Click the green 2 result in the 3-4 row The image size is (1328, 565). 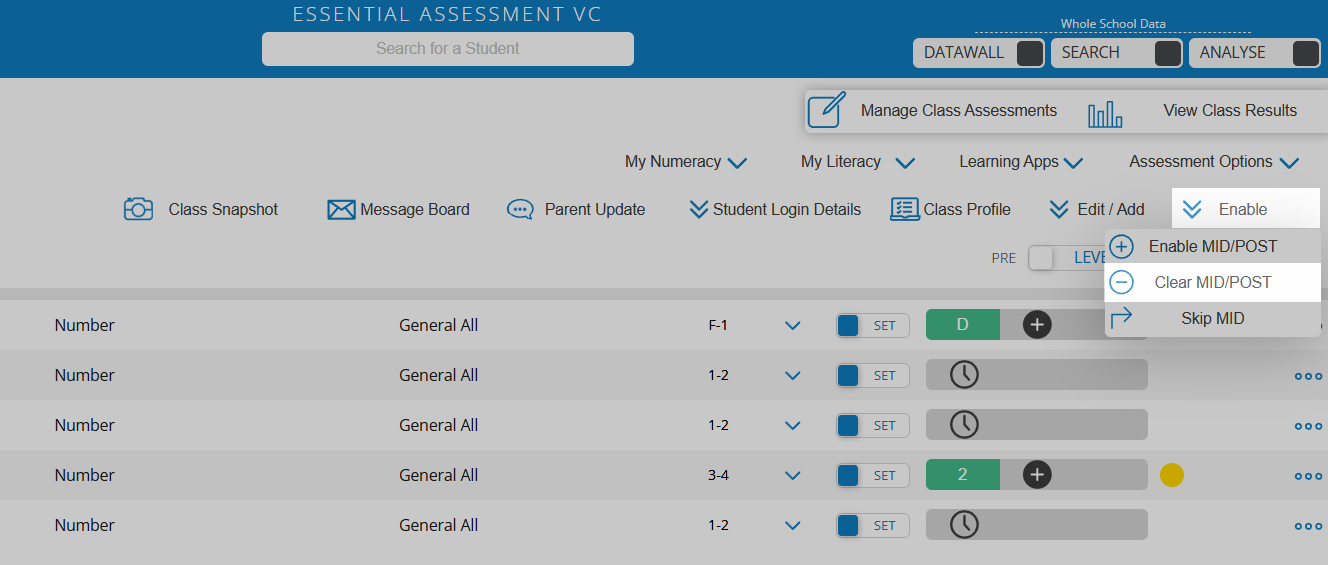(x=963, y=474)
